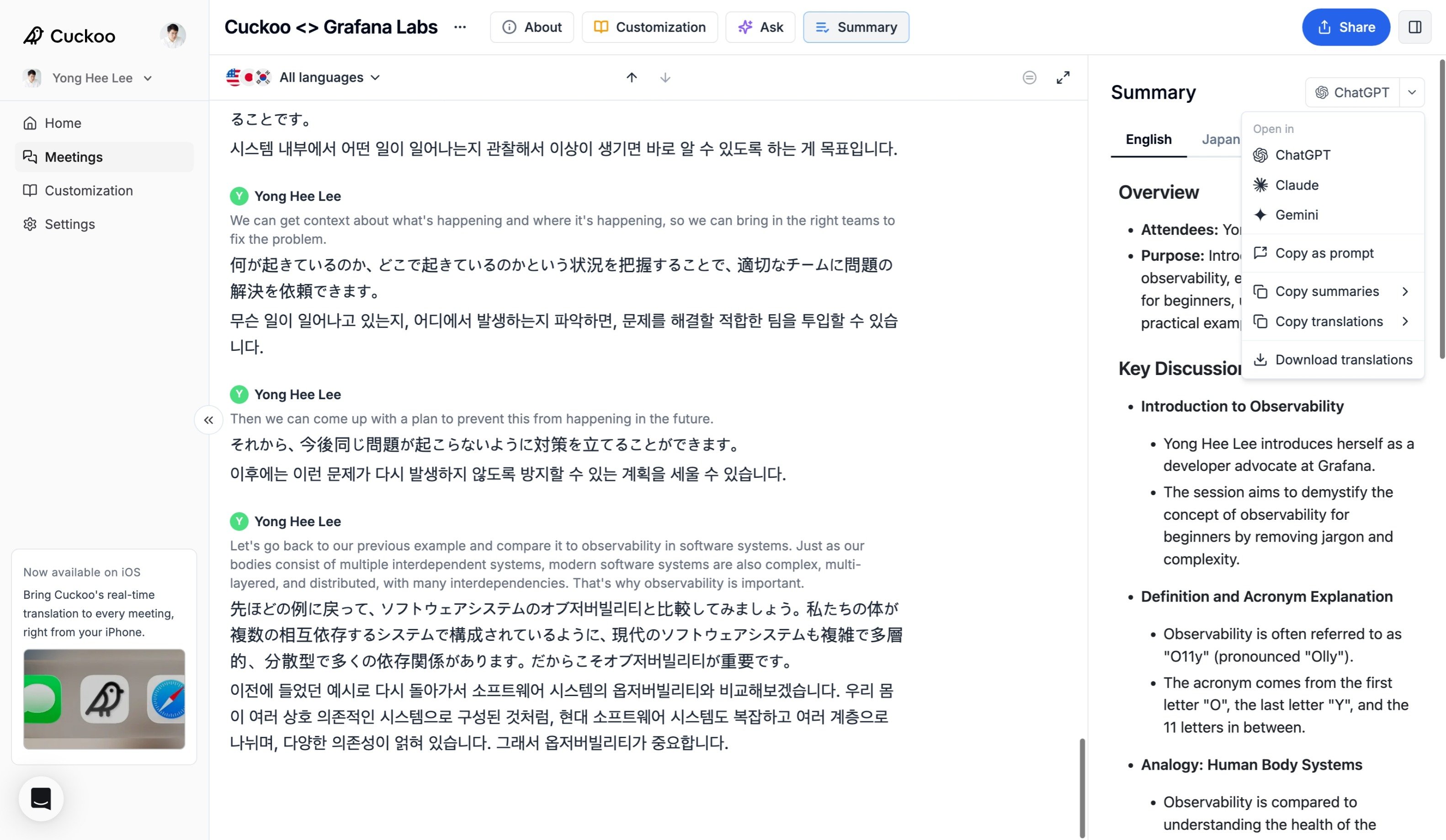Click "Analogy: Human Body Systems" heading
Screen dimensions: 1446x840
[x=1251, y=764]
